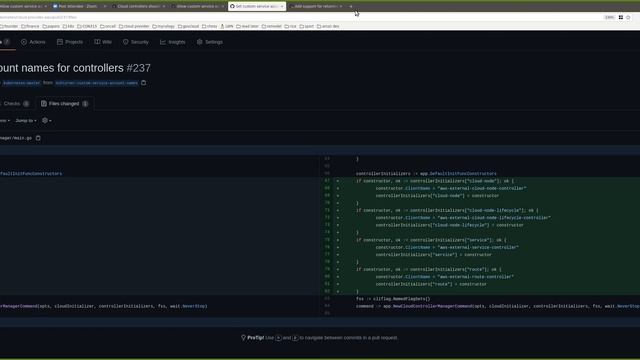
Task: Click the pull request number #237
Action: click(x=138, y=68)
